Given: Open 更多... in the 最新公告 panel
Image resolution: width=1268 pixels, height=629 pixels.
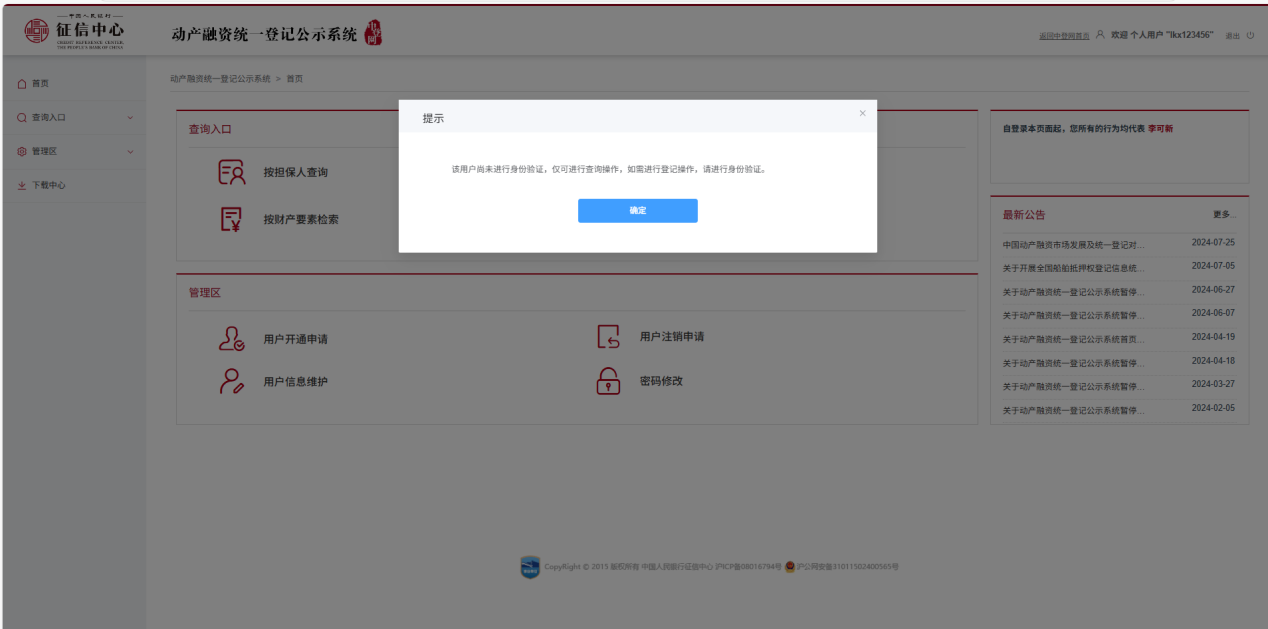Looking at the screenshot, I should pos(1225,215).
